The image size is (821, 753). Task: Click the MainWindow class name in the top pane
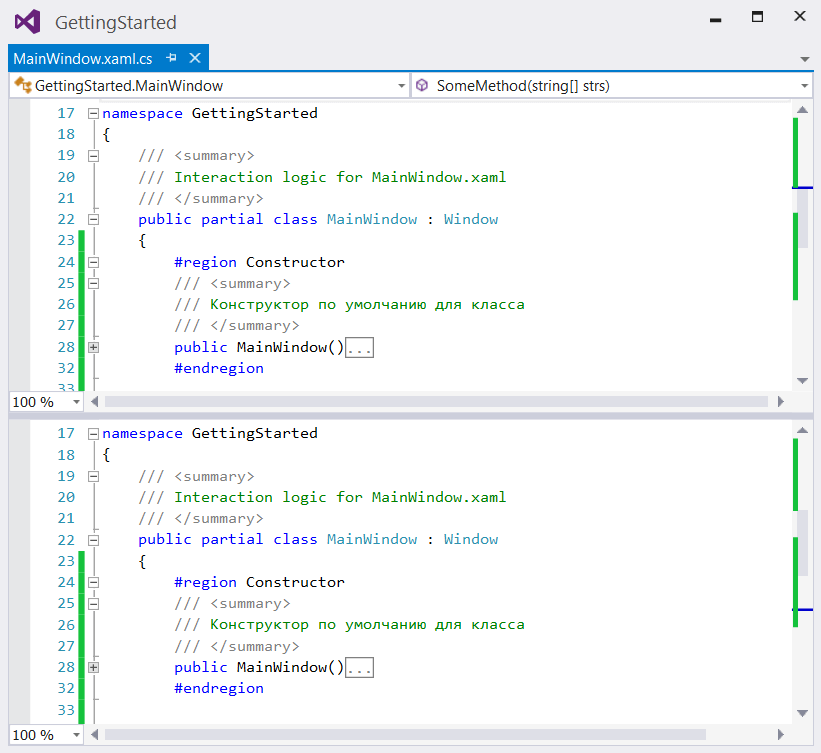pyautogui.click(x=371, y=219)
